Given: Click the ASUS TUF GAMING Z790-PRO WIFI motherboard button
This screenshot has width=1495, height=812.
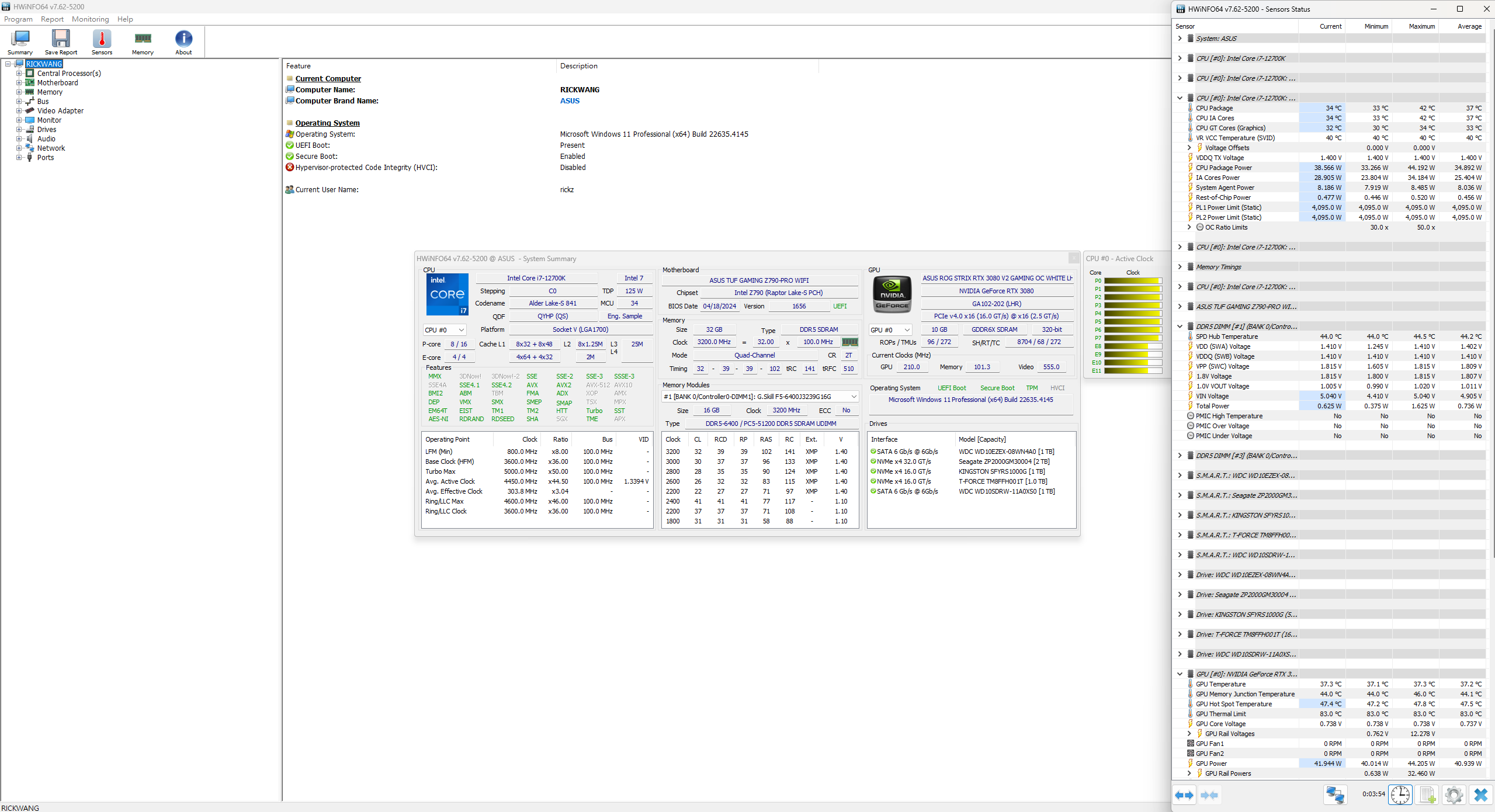Looking at the screenshot, I should coord(759,280).
